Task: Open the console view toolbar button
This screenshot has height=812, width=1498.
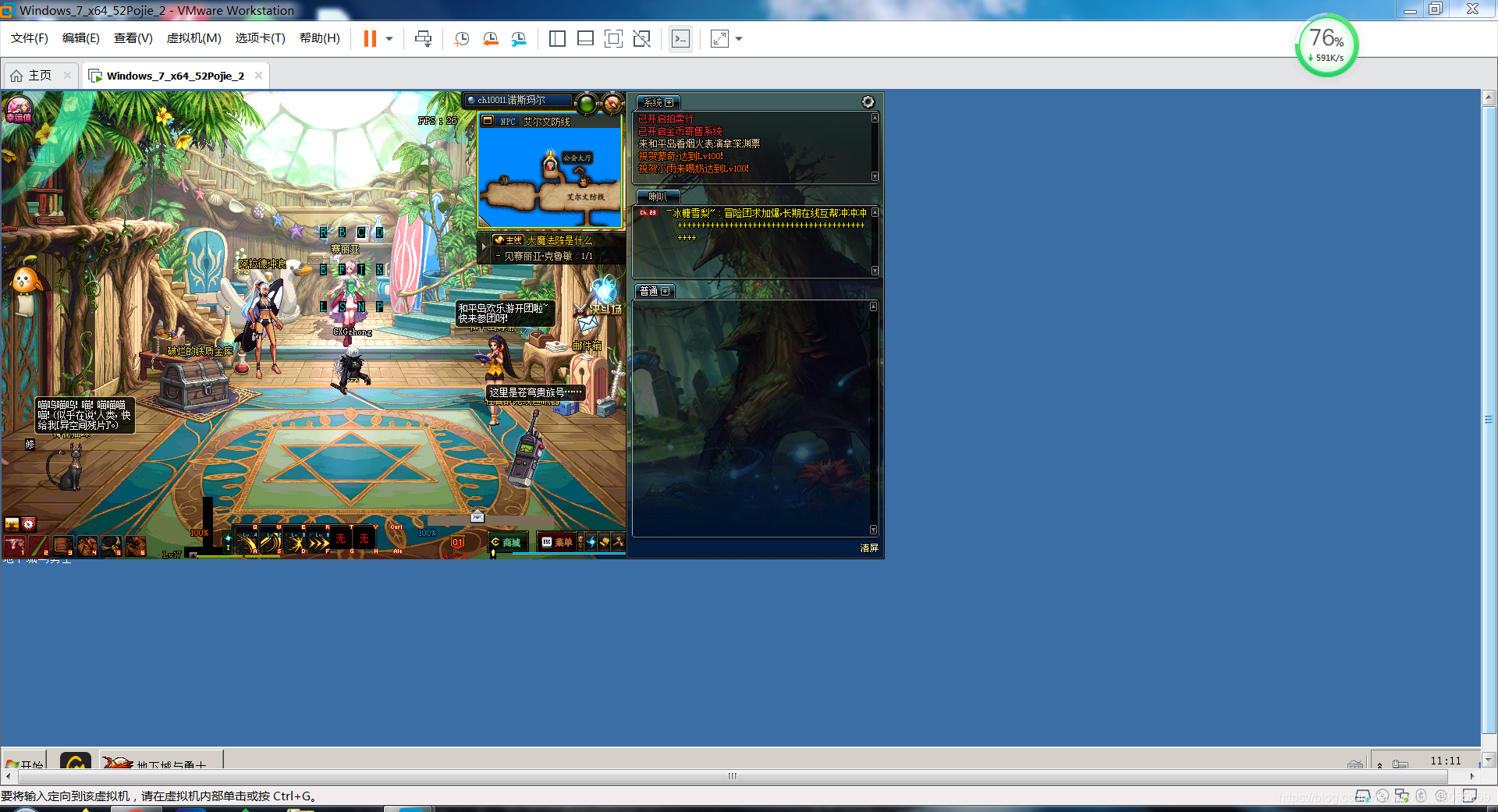Action: [x=680, y=39]
